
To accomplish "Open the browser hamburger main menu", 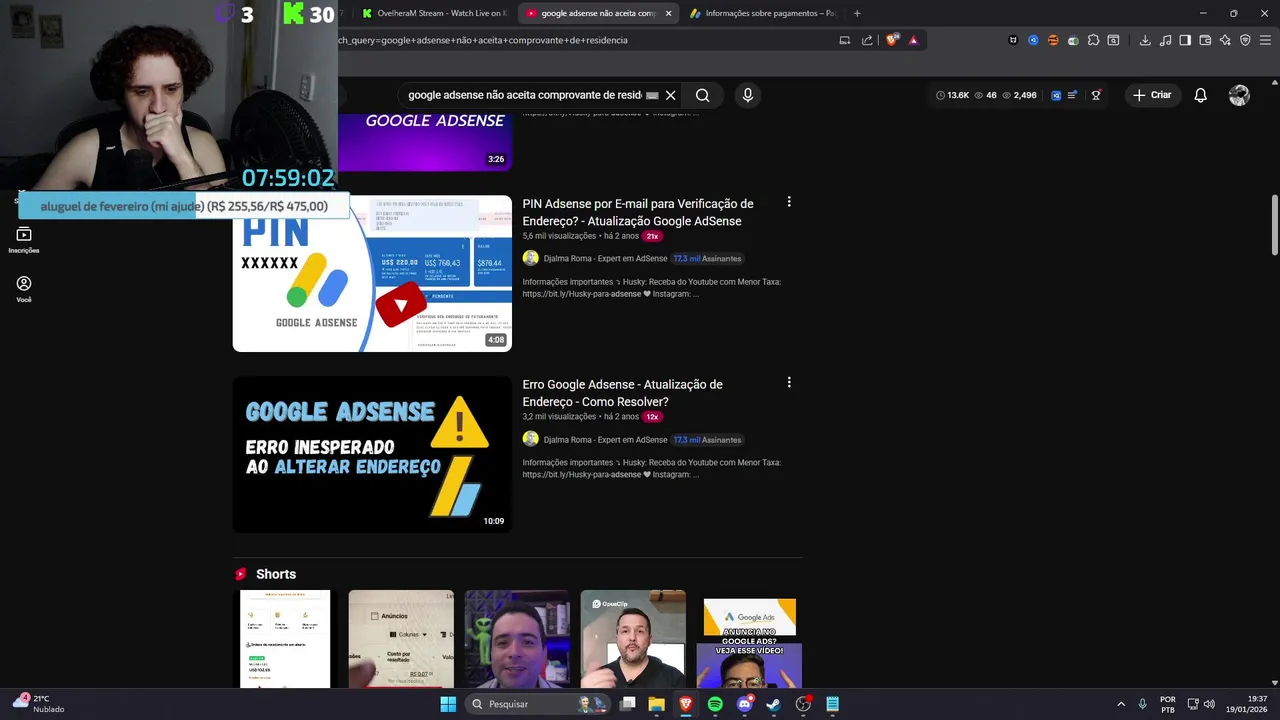I will pos(1265,40).
